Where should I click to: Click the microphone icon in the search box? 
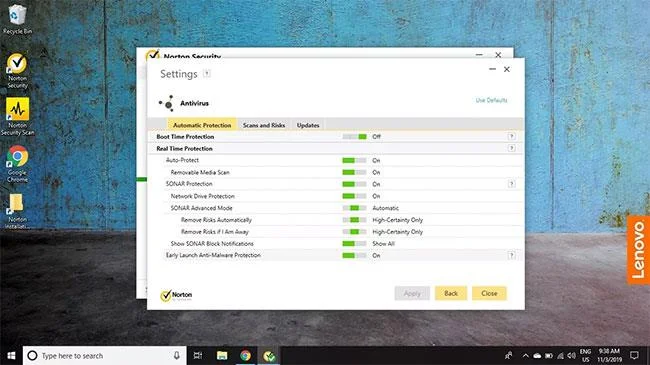177,355
